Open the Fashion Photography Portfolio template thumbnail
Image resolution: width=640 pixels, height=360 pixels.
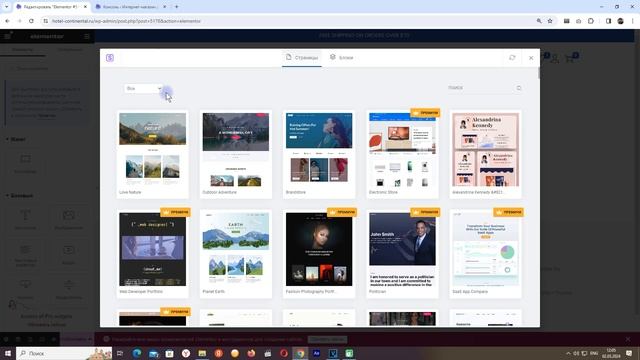[x=319, y=249]
